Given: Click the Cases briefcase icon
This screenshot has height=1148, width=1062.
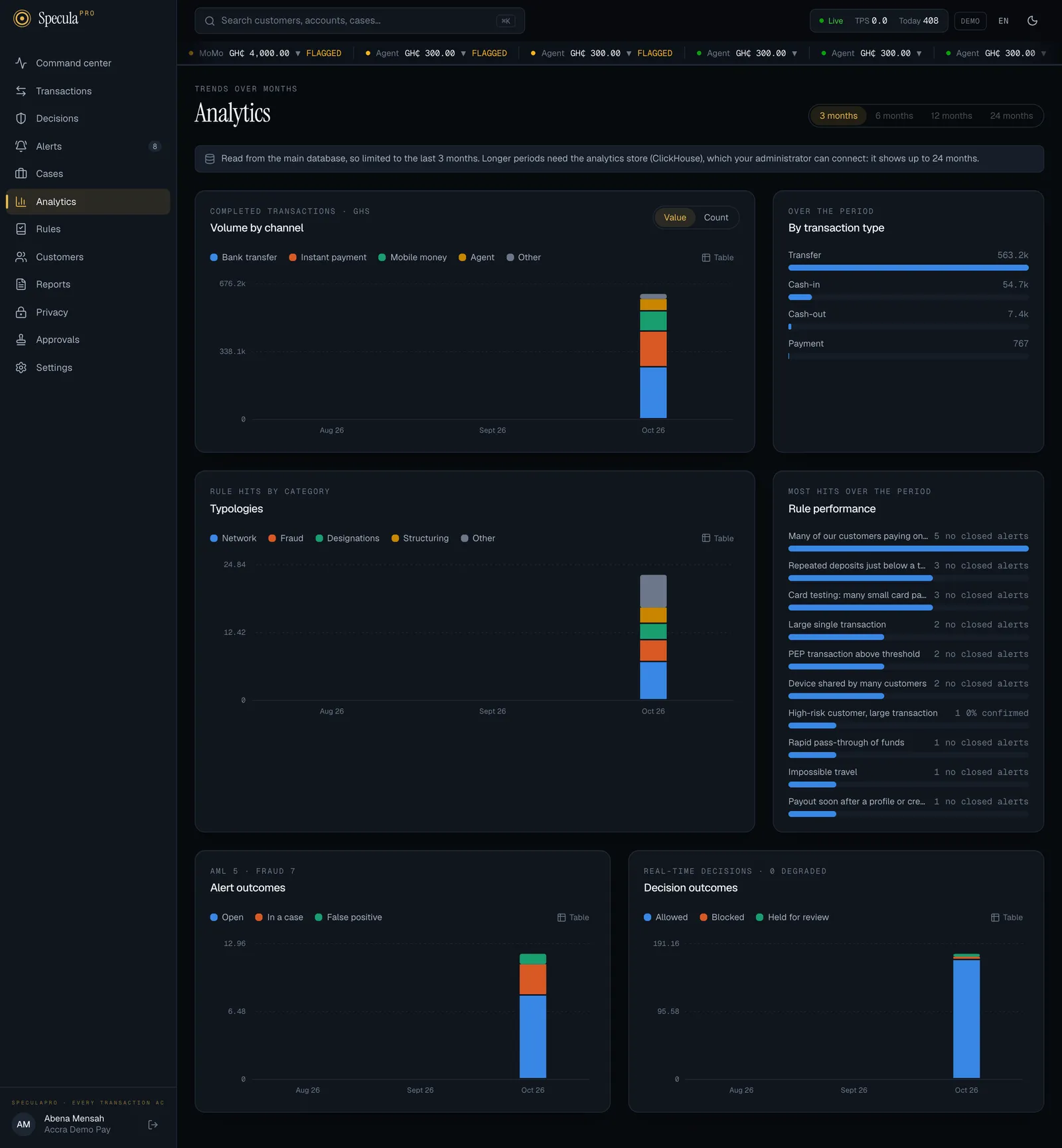Looking at the screenshot, I should tap(21, 174).
